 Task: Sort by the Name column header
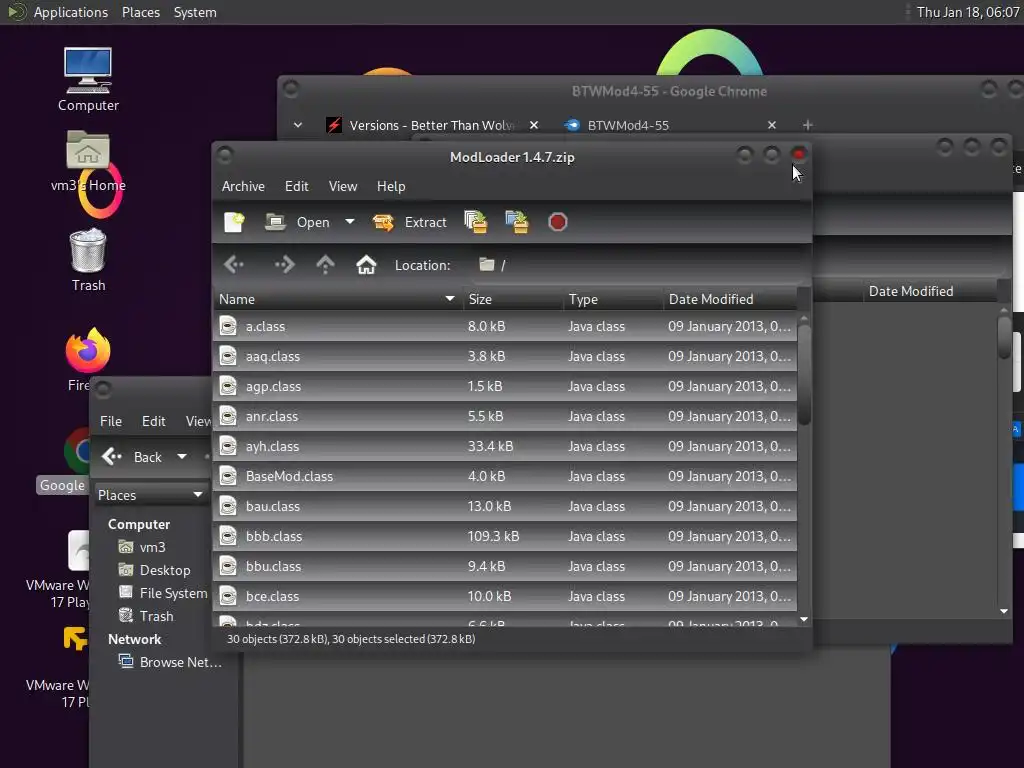(x=337, y=299)
